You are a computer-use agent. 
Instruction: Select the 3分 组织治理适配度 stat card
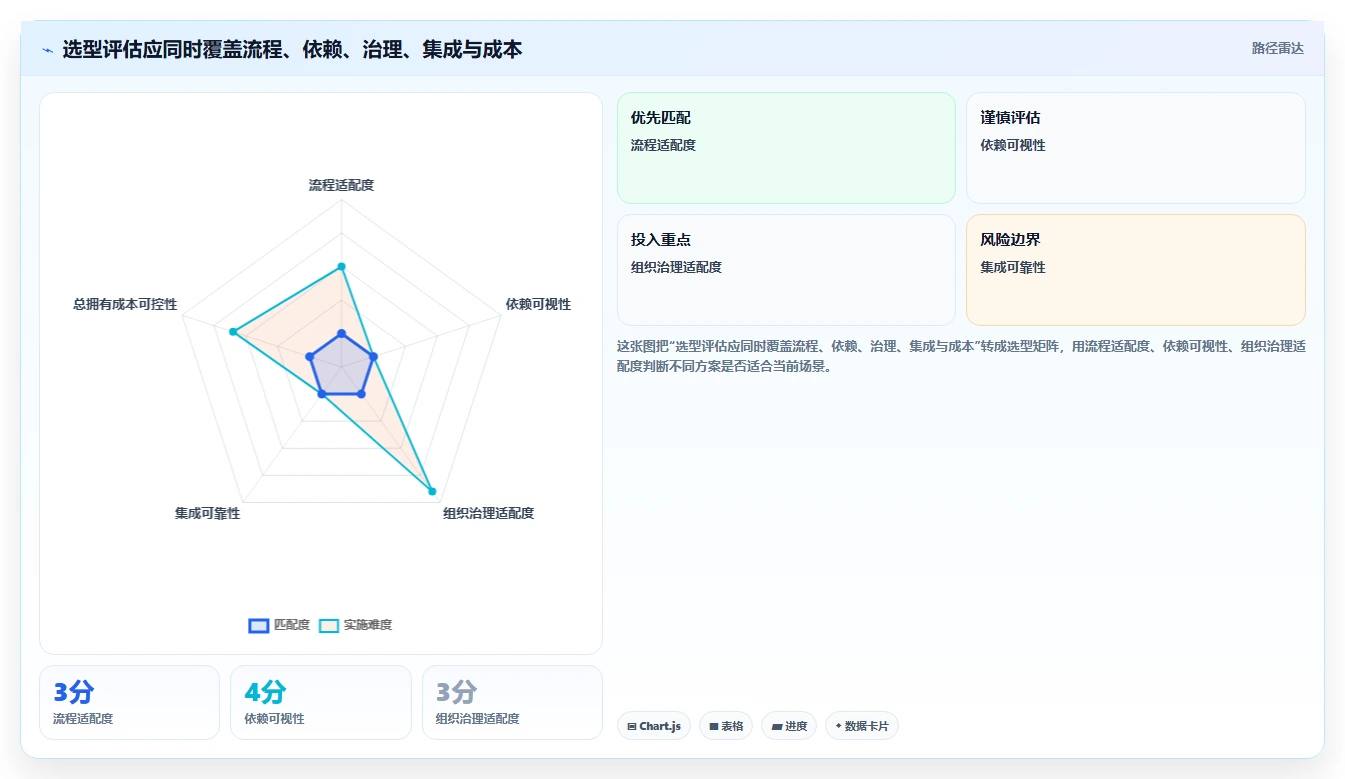click(512, 702)
